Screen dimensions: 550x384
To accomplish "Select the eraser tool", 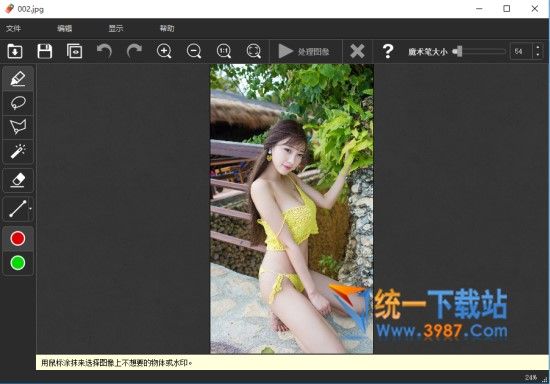I will pyautogui.click(x=18, y=180).
